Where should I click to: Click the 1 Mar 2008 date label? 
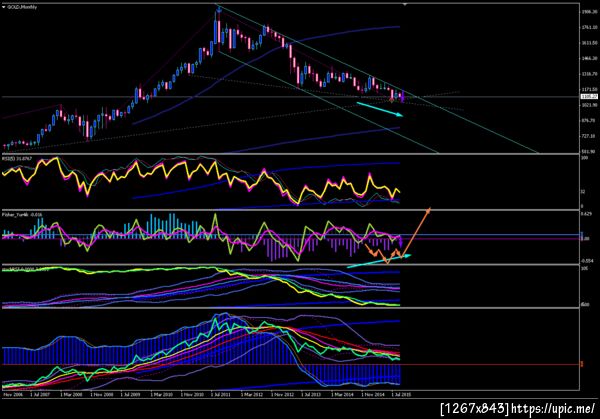click(71, 394)
